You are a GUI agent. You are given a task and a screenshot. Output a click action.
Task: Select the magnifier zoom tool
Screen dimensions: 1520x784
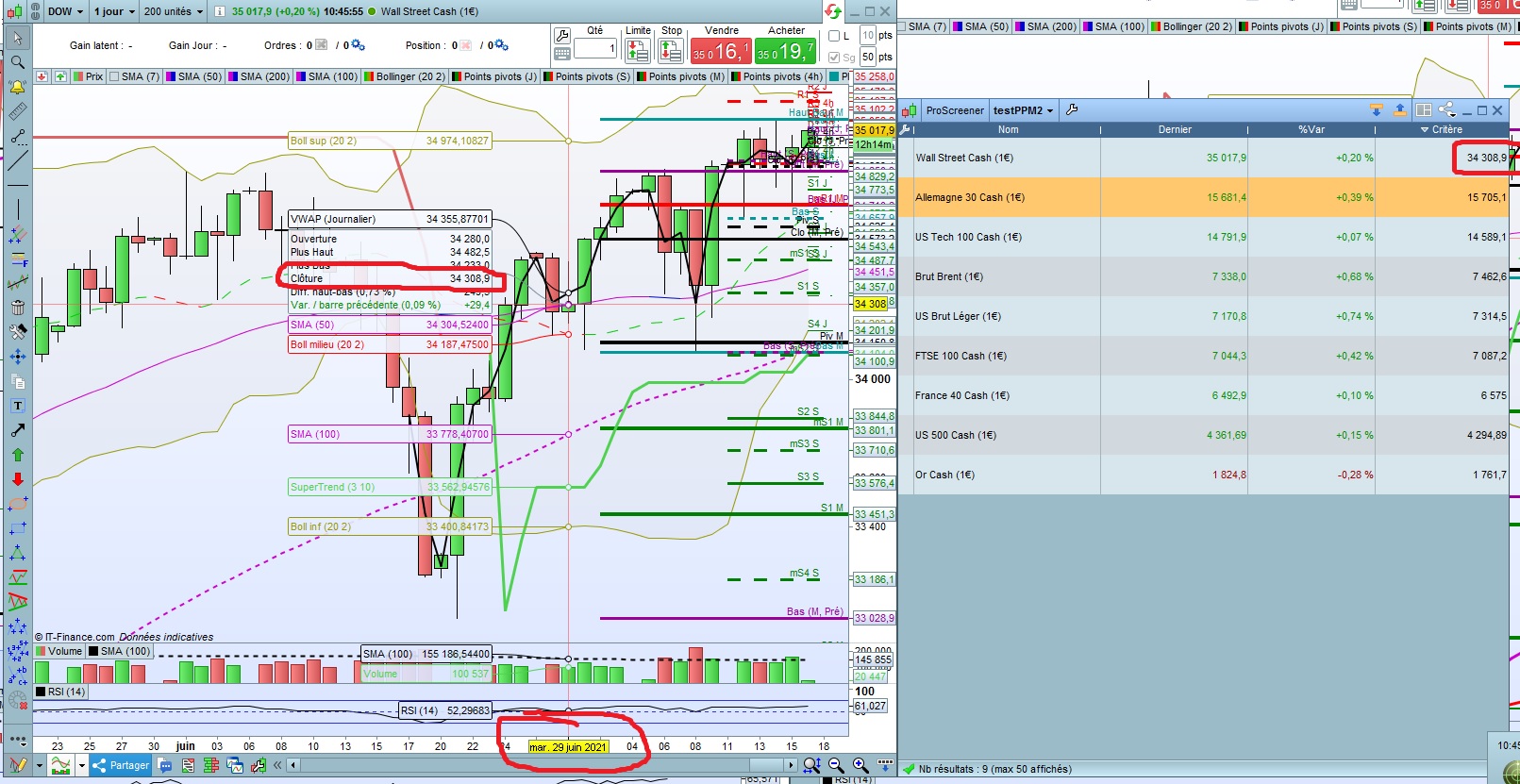(x=17, y=63)
